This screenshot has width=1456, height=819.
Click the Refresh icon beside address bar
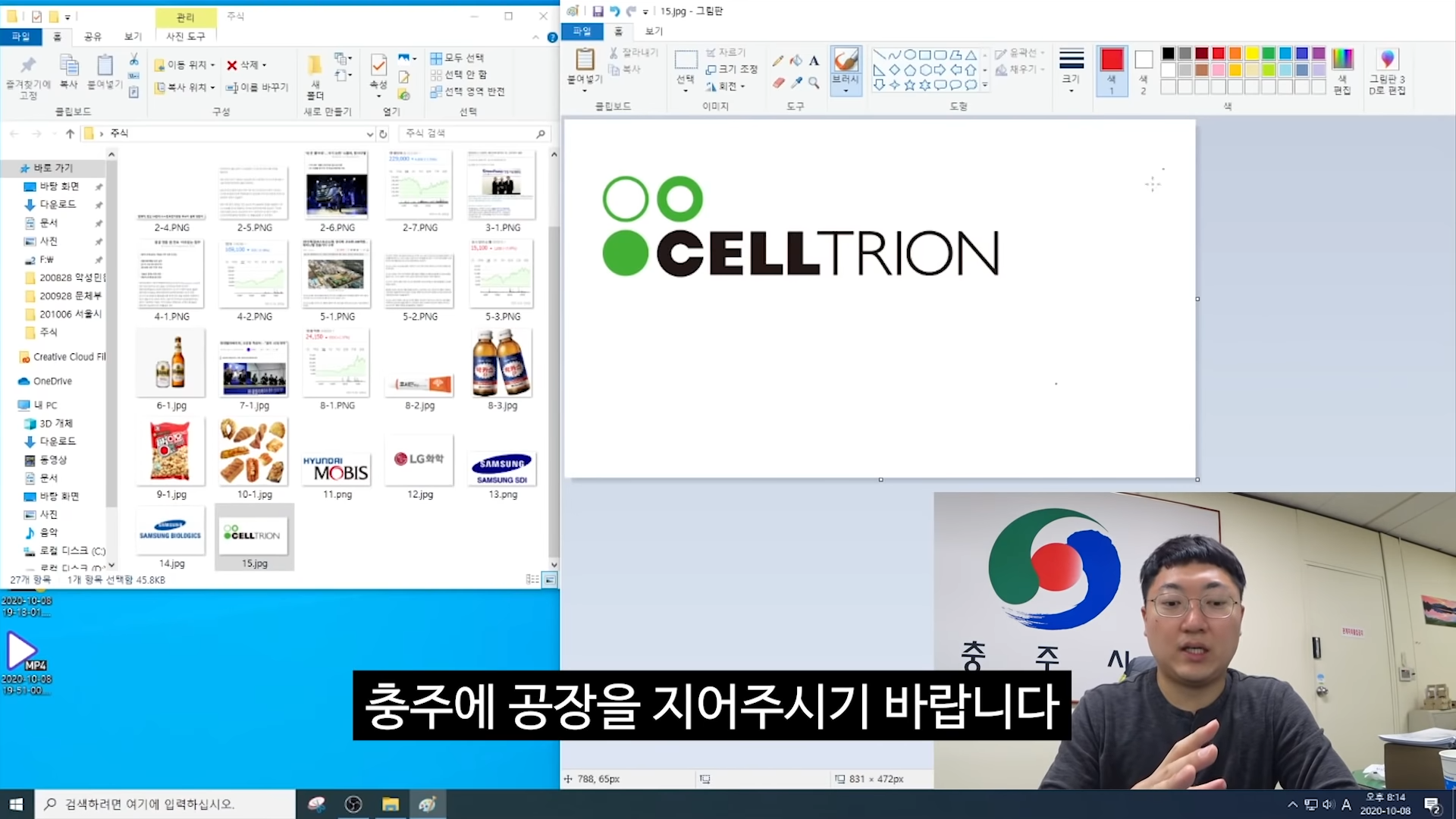[383, 133]
